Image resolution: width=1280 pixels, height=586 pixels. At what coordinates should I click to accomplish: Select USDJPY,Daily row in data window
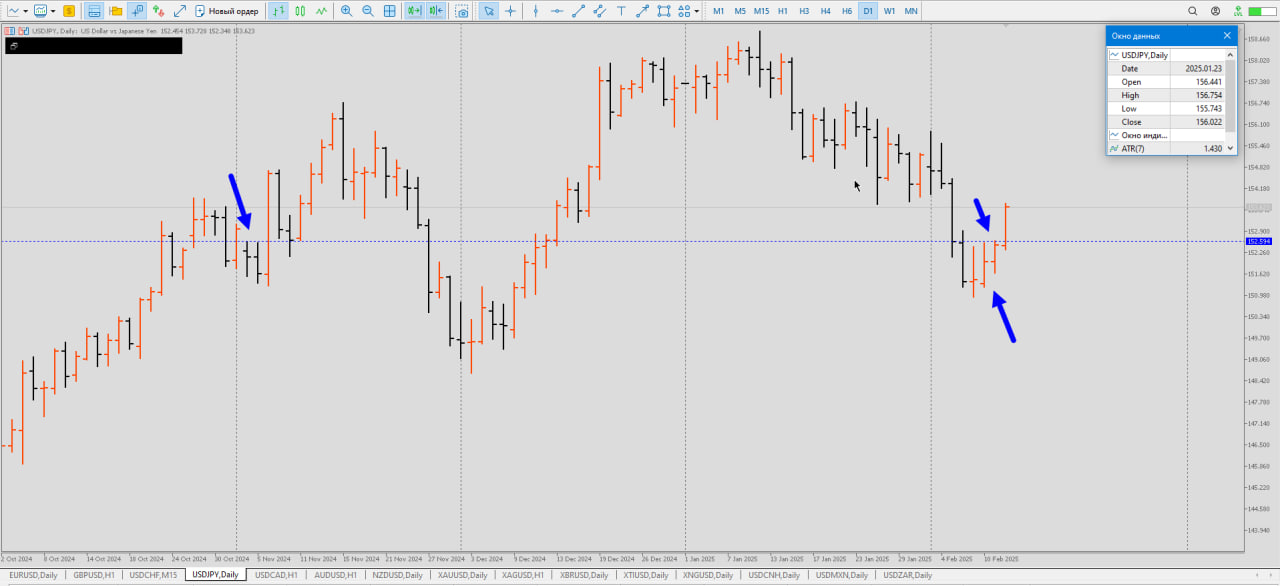1166,55
